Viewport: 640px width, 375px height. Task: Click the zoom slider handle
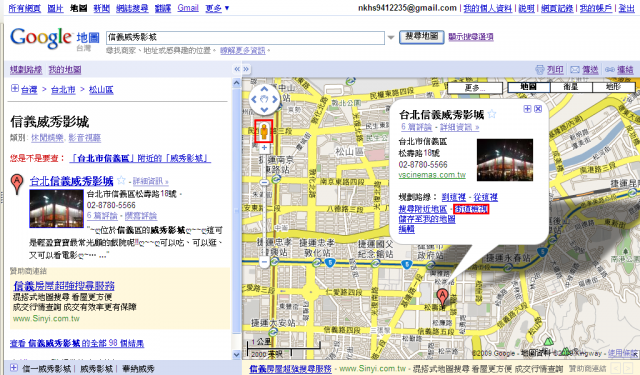click(264, 182)
